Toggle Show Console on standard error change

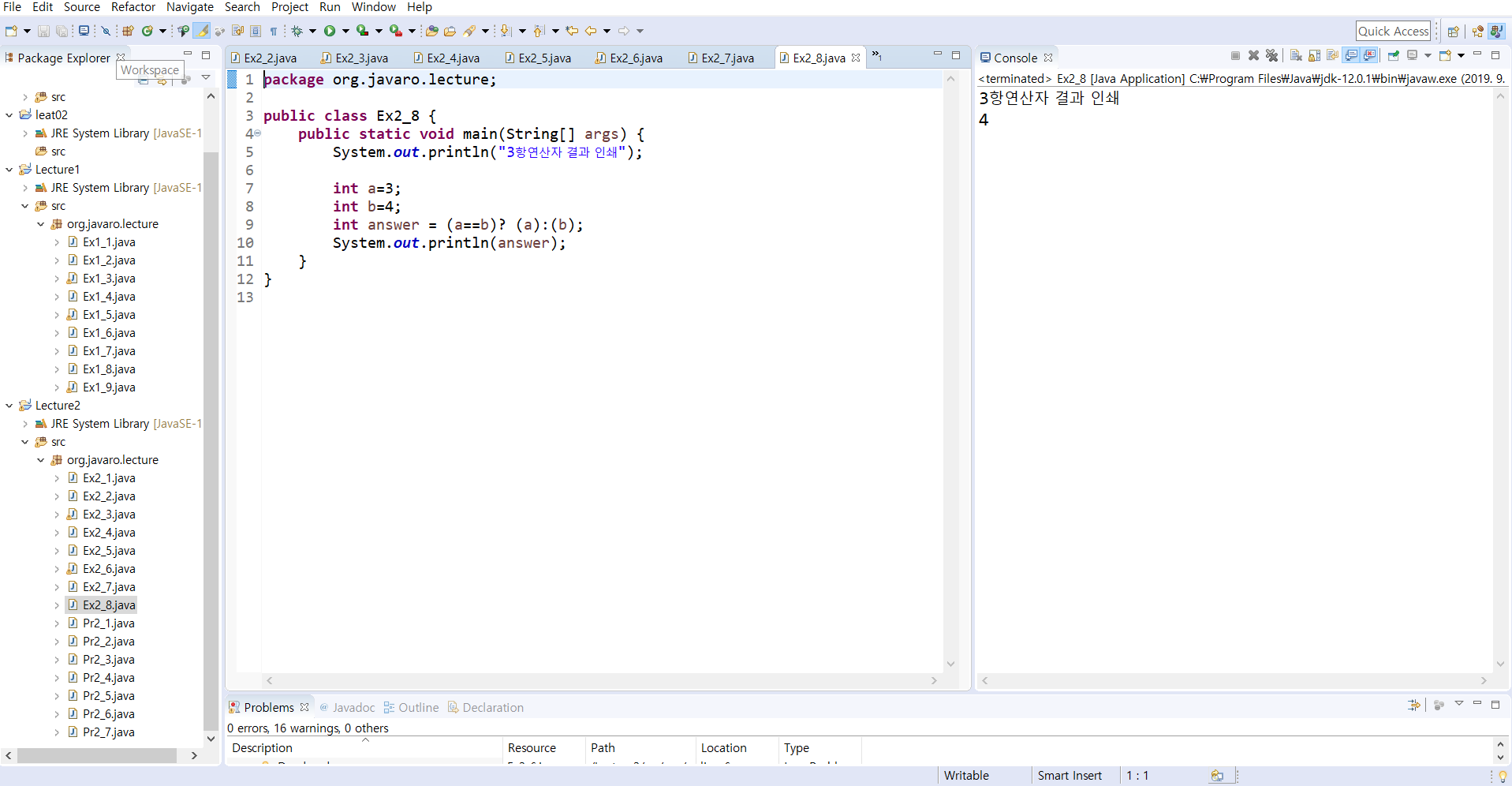1370,55
